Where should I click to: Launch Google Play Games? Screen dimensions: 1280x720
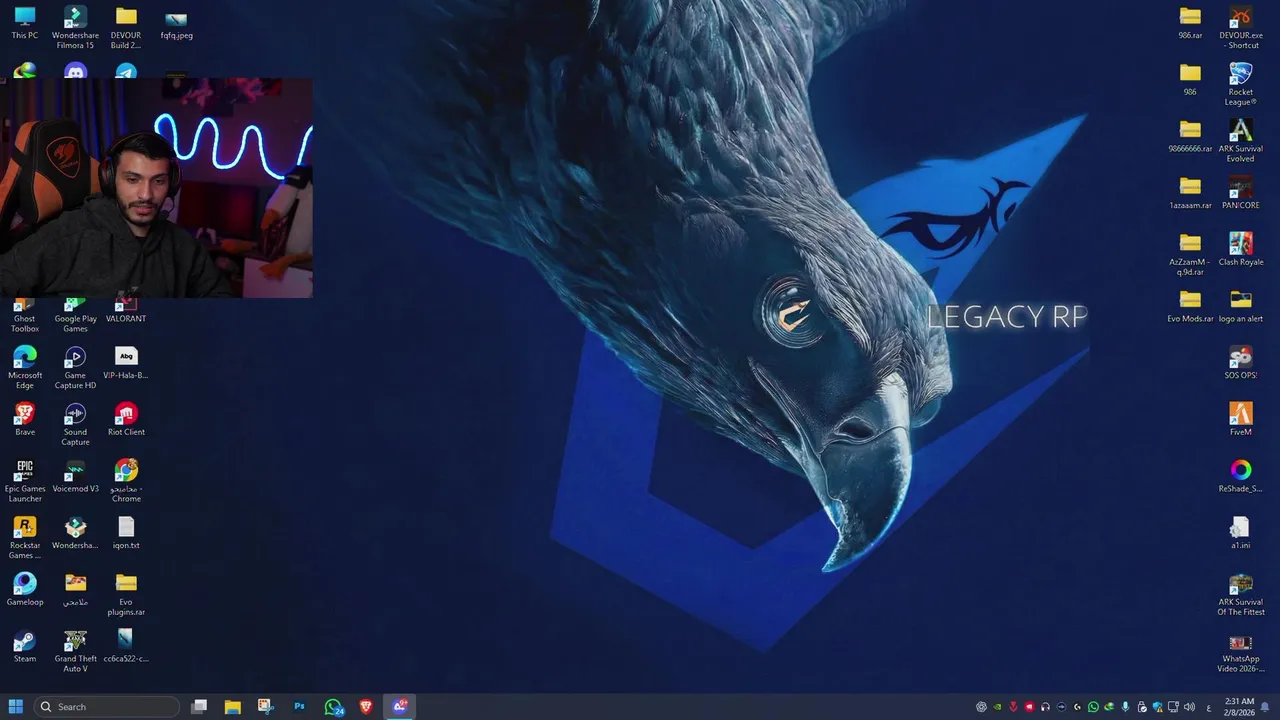click(x=75, y=315)
